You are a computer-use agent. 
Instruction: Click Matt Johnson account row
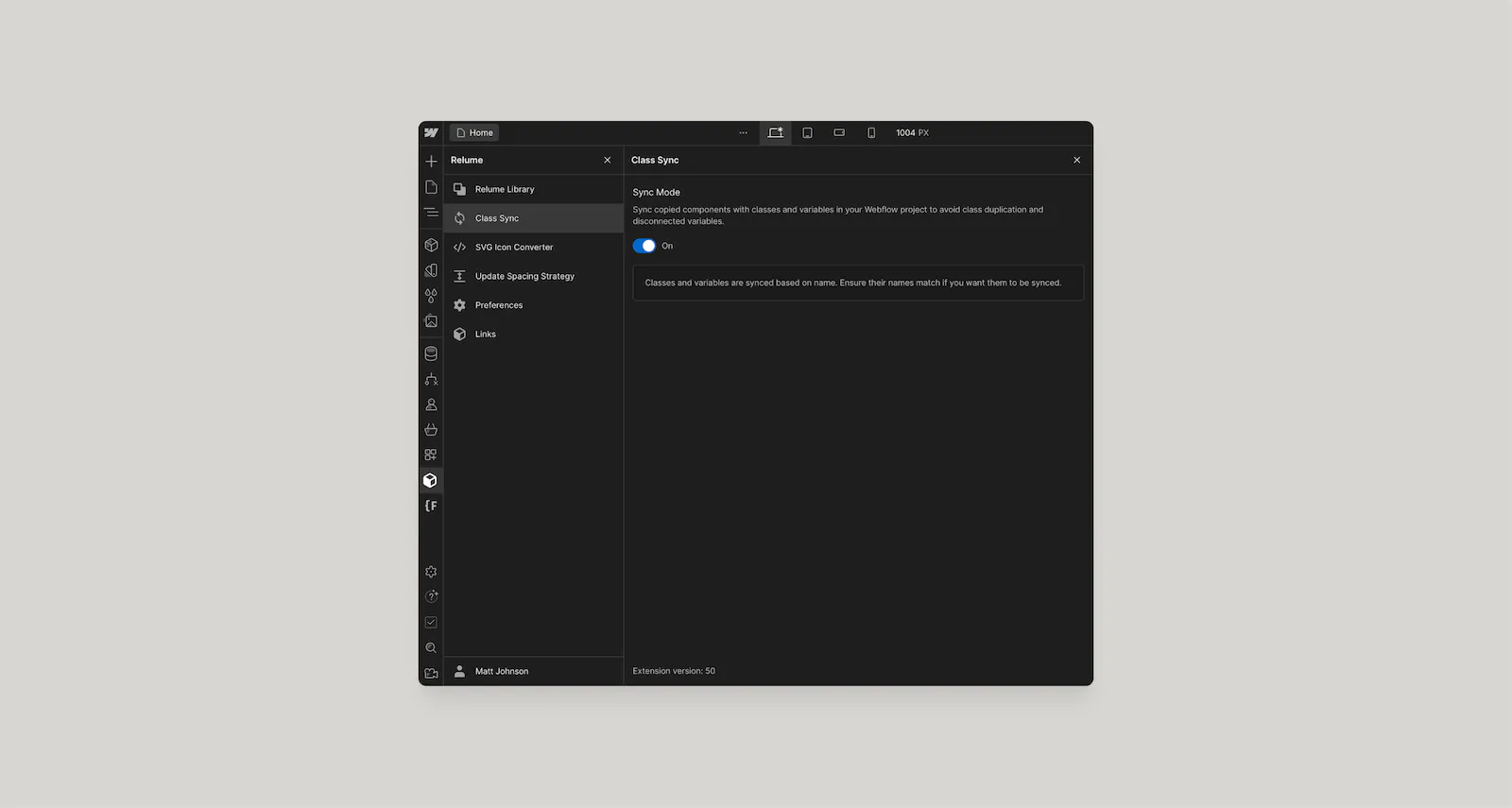[x=534, y=671]
